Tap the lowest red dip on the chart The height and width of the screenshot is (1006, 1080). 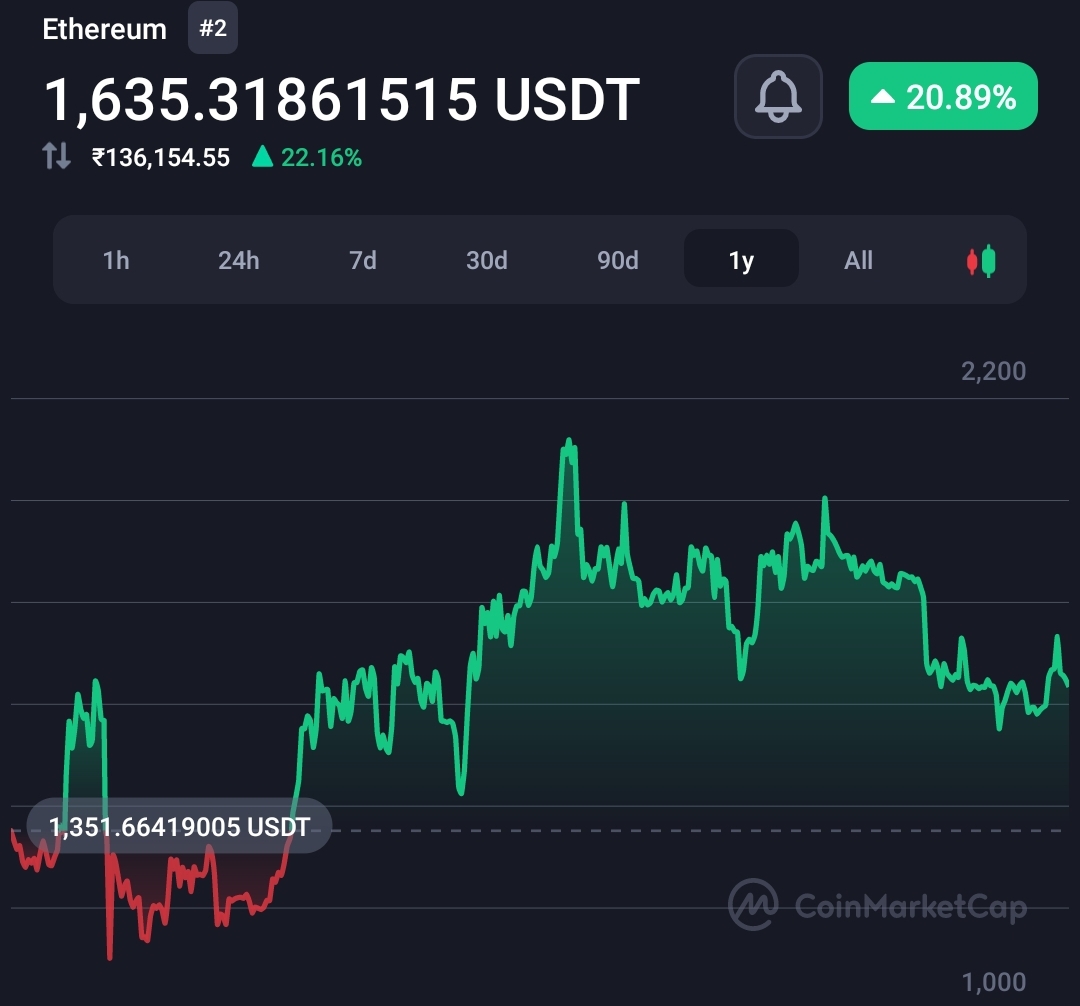(110, 957)
